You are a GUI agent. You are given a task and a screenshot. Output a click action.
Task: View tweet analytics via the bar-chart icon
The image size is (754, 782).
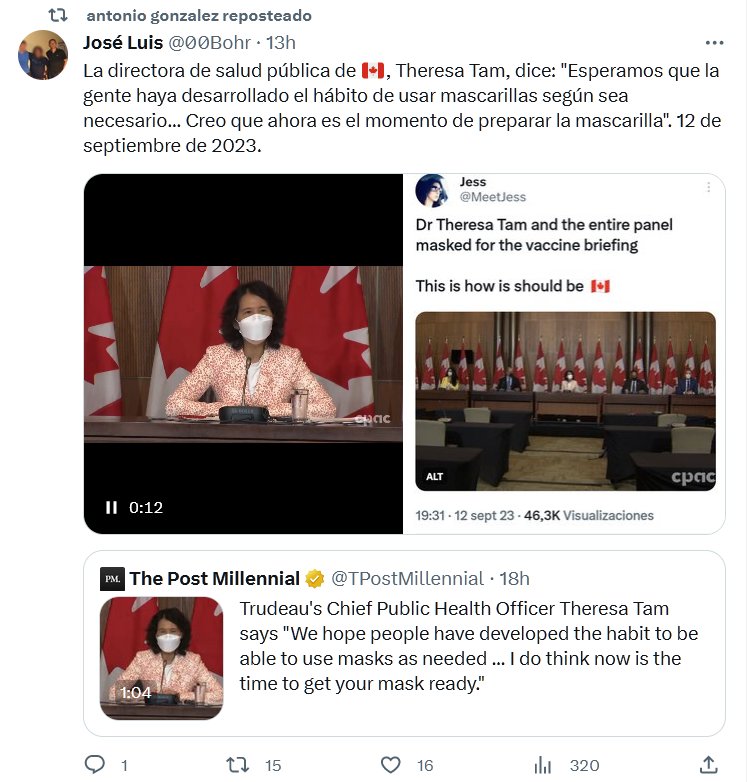point(543,765)
